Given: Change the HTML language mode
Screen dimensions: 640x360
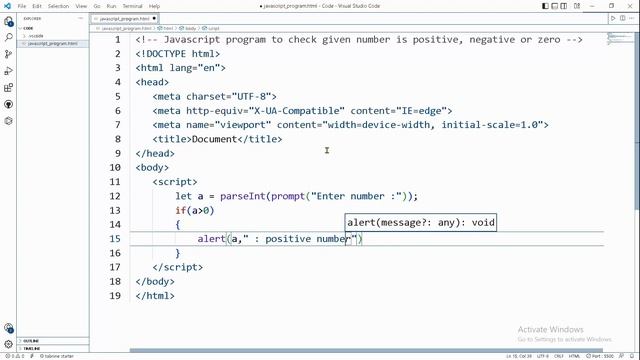Looking at the screenshot, I should coord(574,356).
